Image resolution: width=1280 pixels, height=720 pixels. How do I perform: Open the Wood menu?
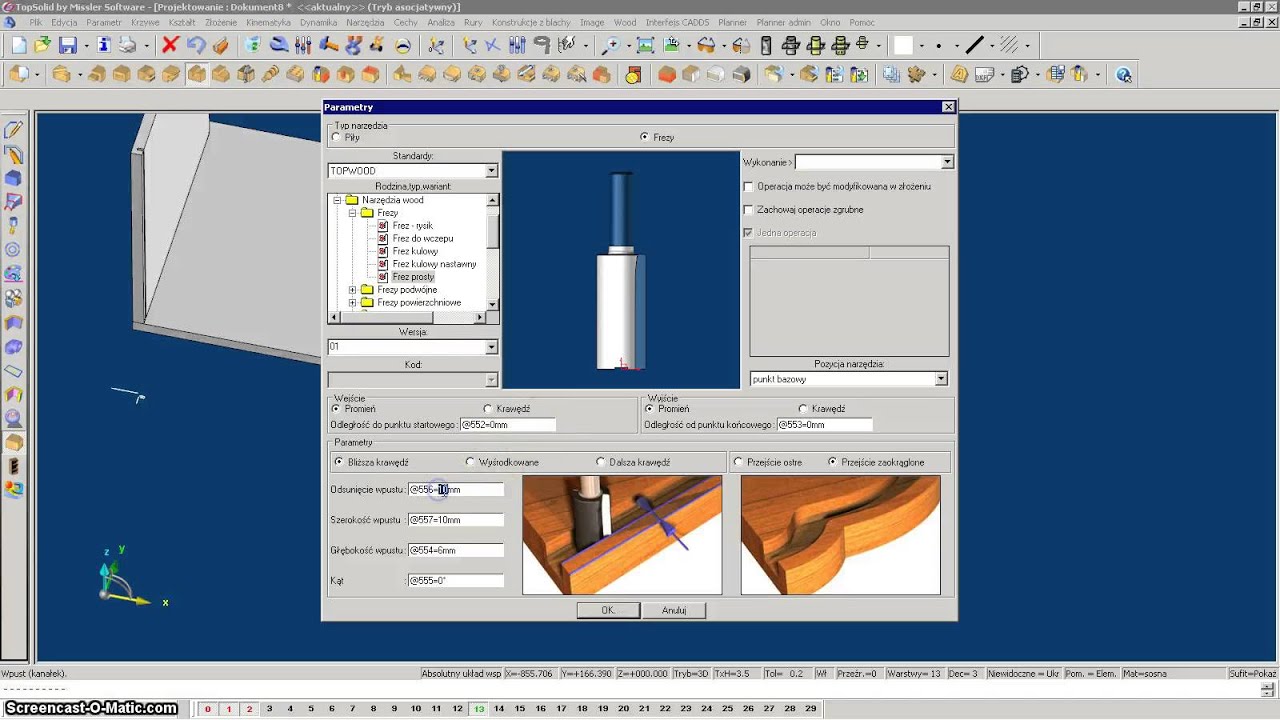[625, 22]
